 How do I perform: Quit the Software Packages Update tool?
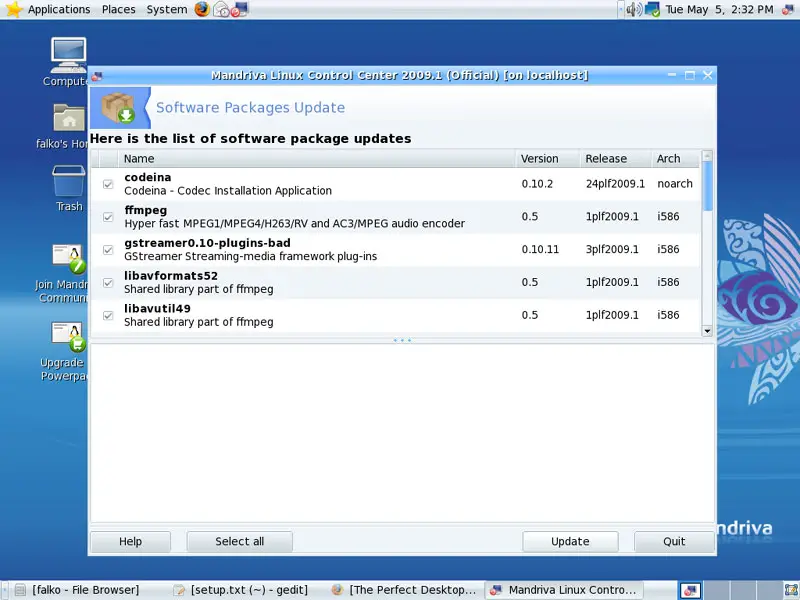(674, 541)
